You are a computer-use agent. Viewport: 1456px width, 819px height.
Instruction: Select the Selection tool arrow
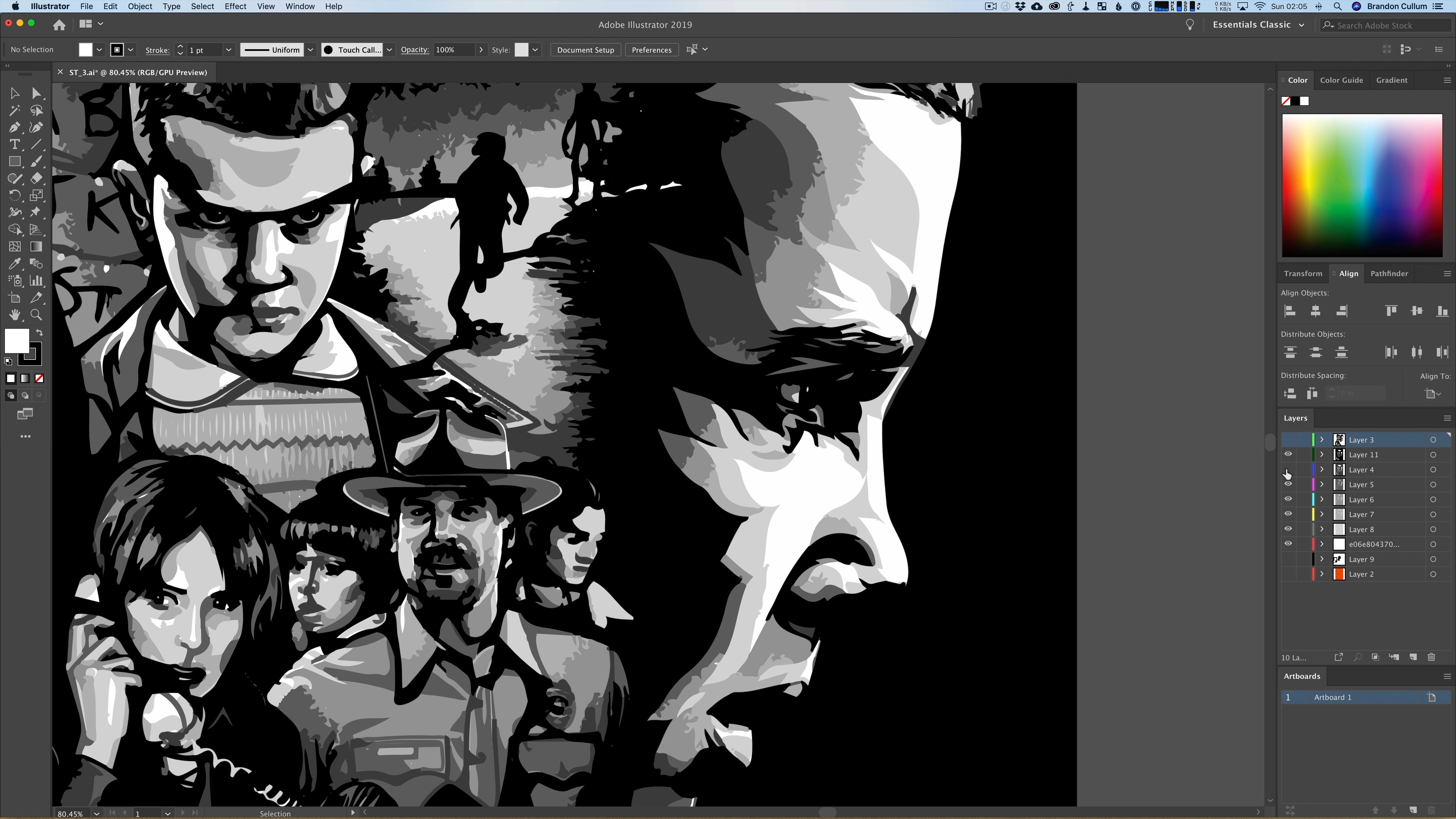click(x=15, y=93)
